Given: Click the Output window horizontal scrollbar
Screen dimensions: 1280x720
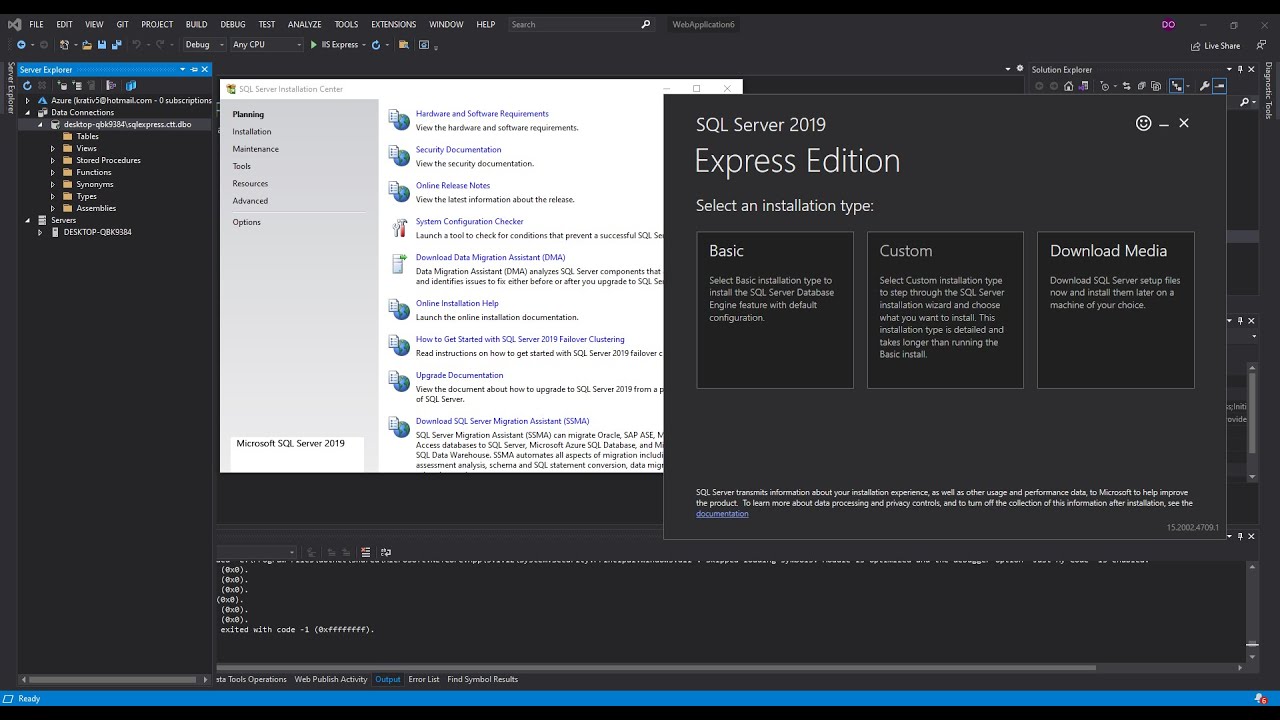Looking at the screenshot, I should 657,667.
